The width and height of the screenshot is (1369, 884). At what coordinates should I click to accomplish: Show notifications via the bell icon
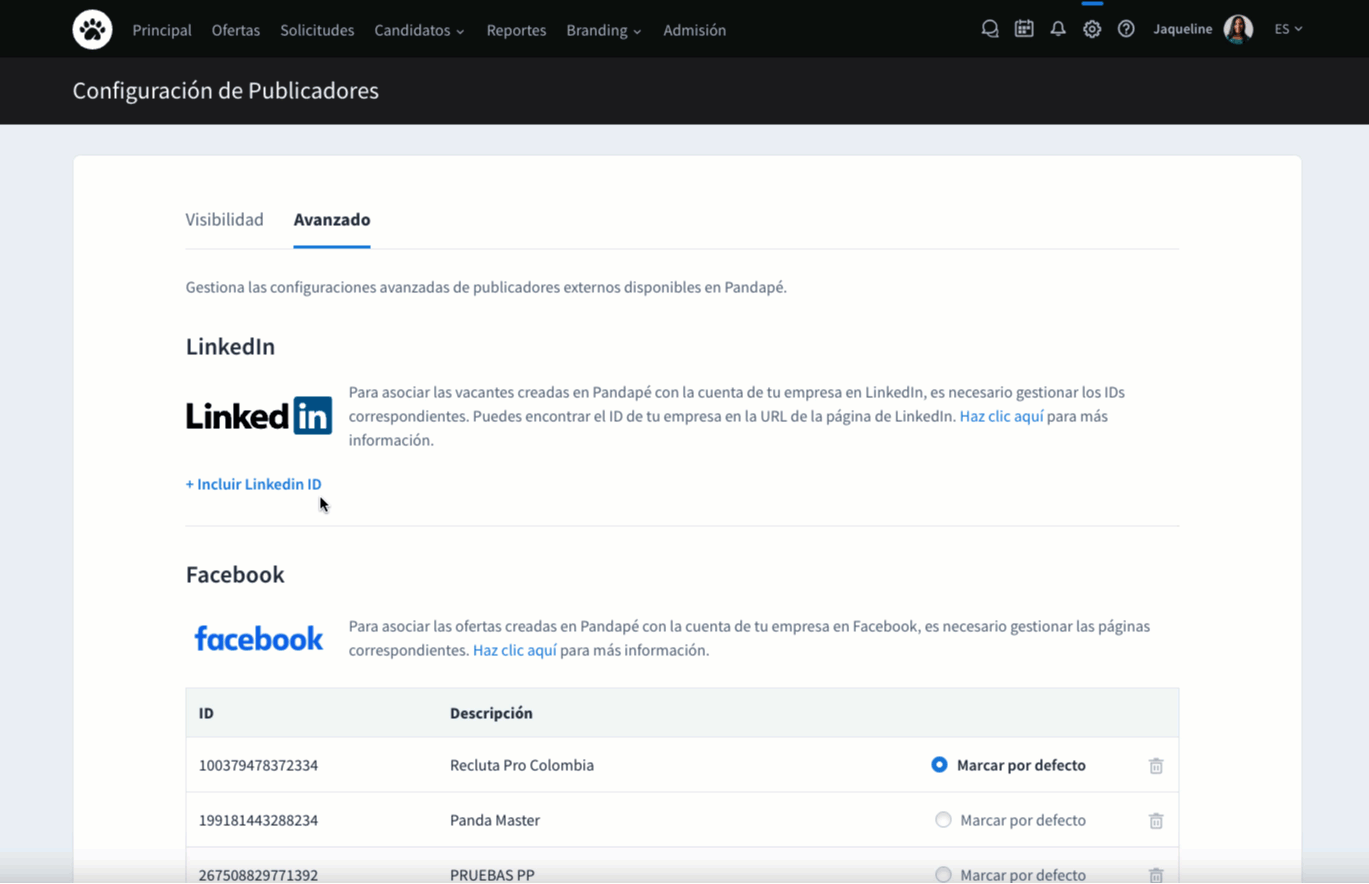(x=1058, y=29)
